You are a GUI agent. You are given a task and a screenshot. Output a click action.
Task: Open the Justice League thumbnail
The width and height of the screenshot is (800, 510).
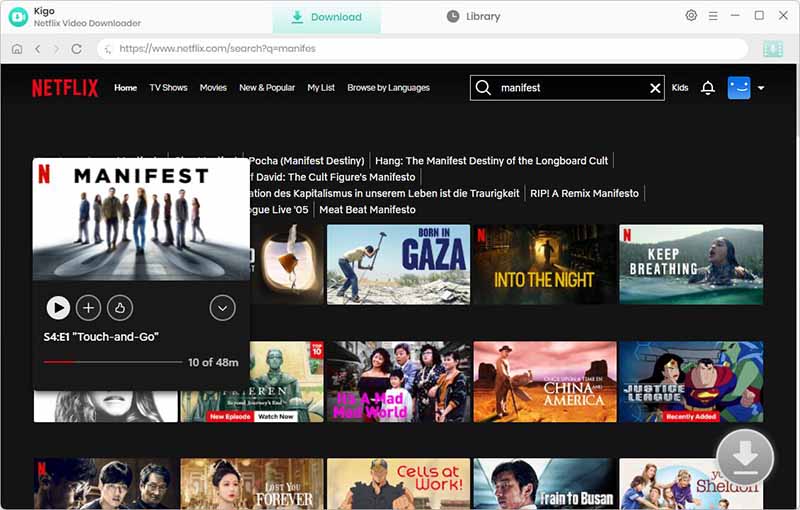tap(691, 382)
